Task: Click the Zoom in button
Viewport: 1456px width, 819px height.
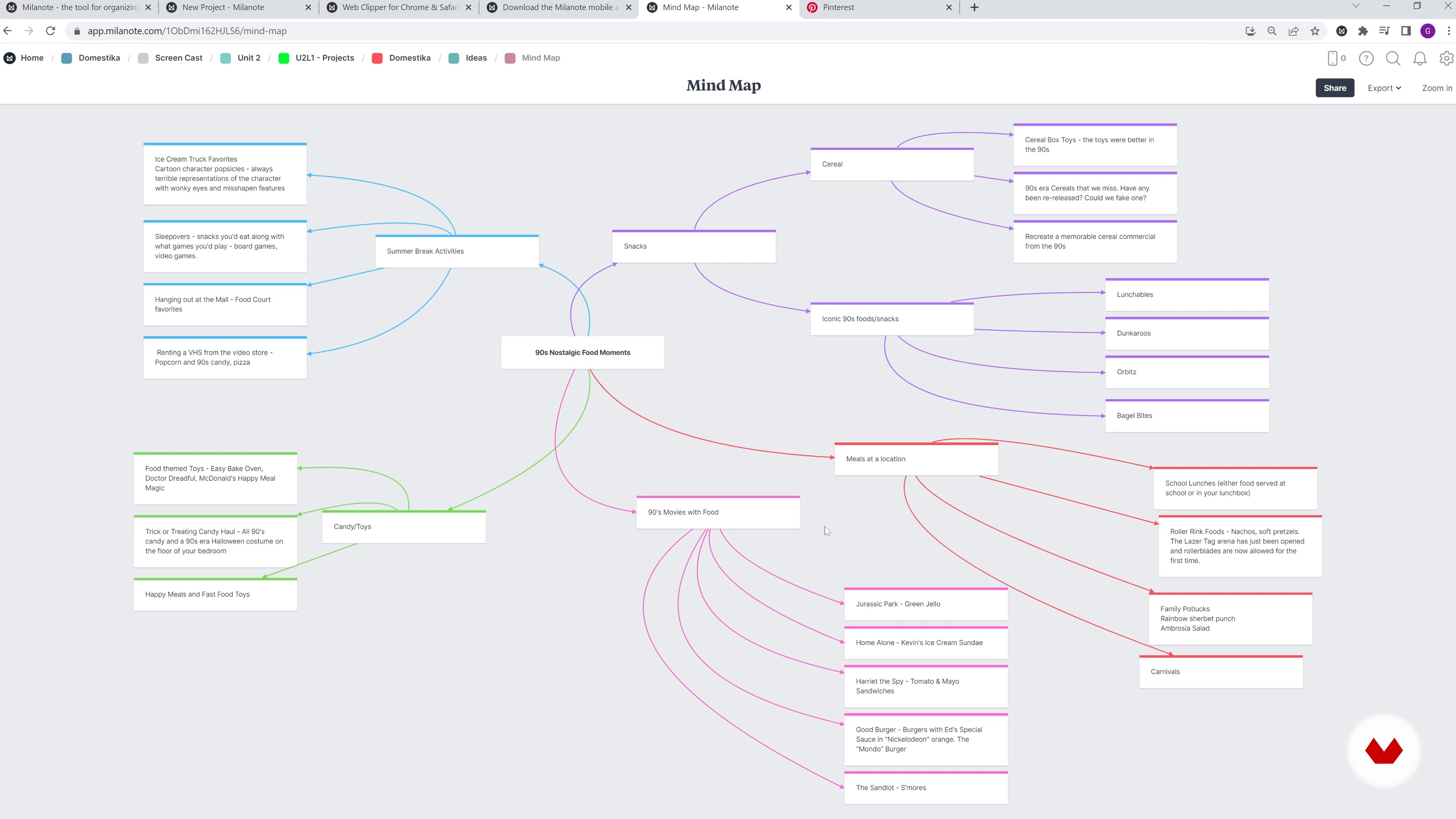Action: click(1437, 88)
